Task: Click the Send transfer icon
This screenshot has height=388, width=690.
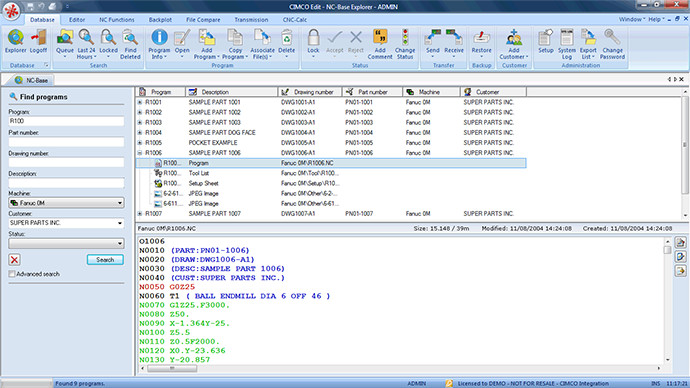Action: point(433,44)
